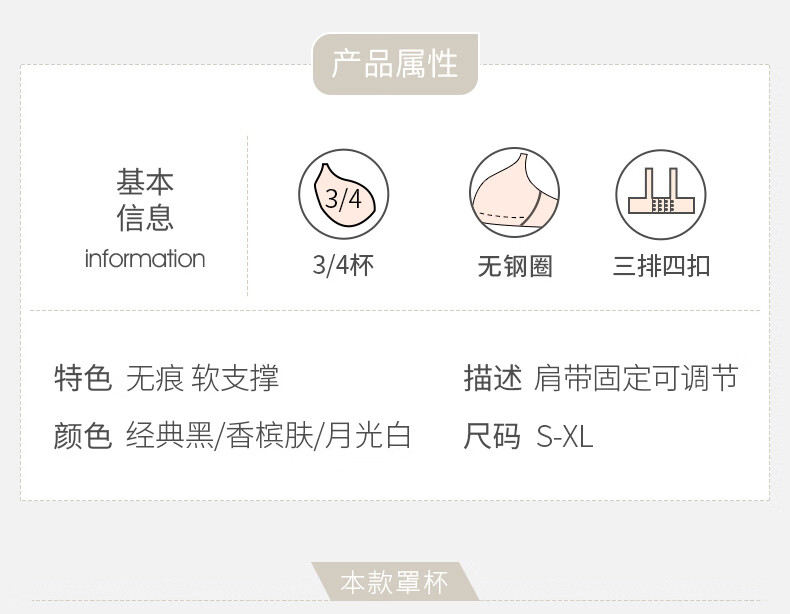Click the 3/4 cup circular icon
The height and width of the screenshot is (614, 790).
click(343, 194)
